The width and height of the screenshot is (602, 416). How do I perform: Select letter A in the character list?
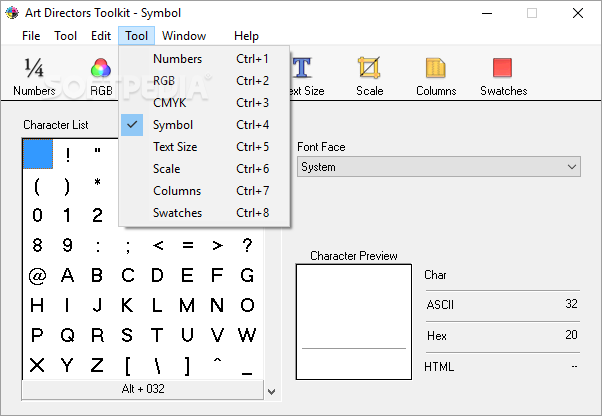point(68,275)
